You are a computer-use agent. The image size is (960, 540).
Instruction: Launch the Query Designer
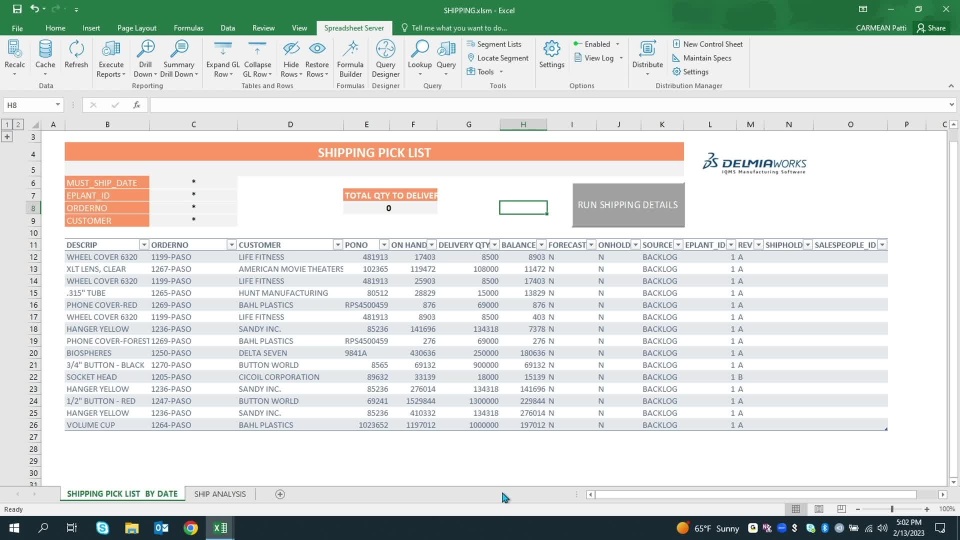[x=385, y=59]
